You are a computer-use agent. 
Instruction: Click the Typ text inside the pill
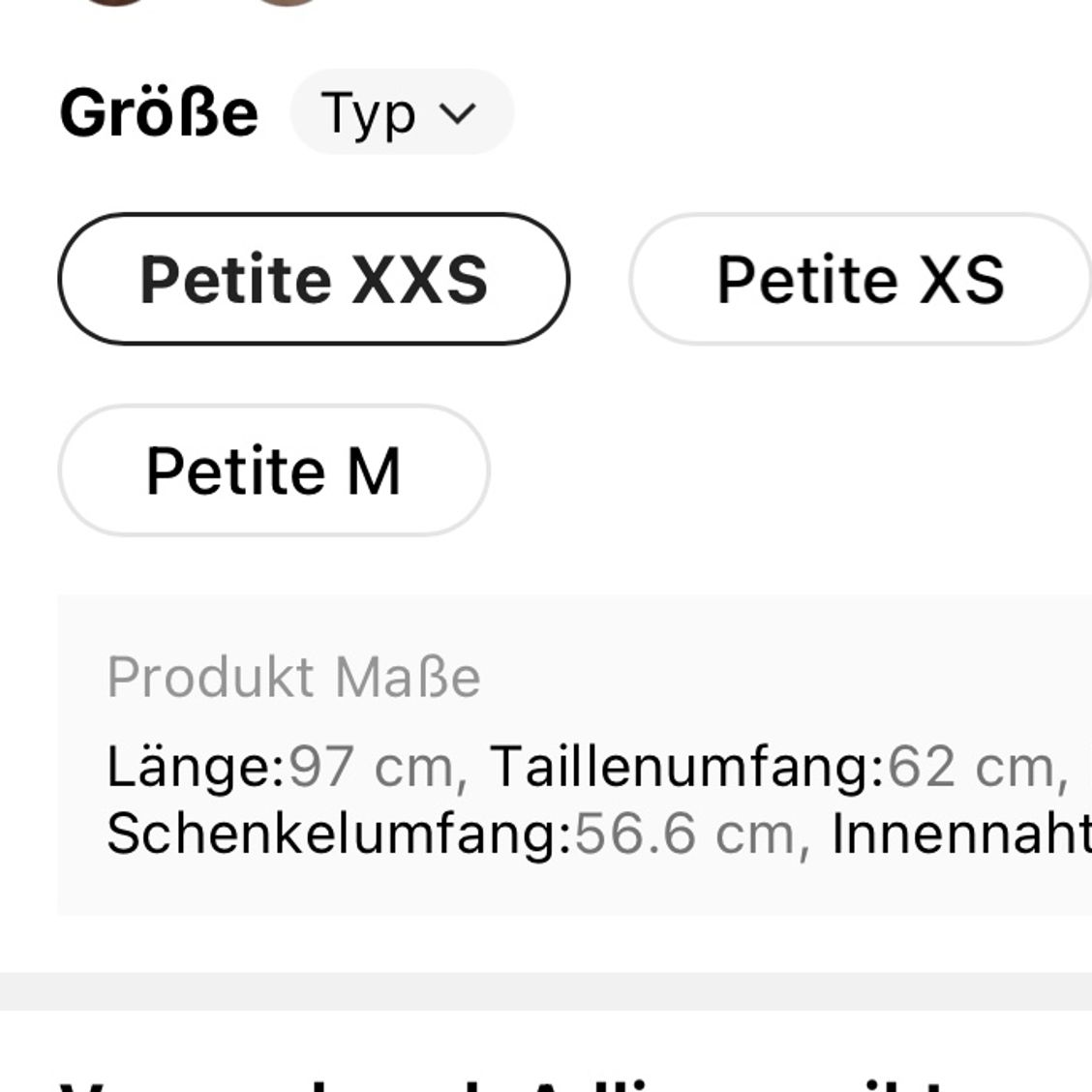[368, 113]
